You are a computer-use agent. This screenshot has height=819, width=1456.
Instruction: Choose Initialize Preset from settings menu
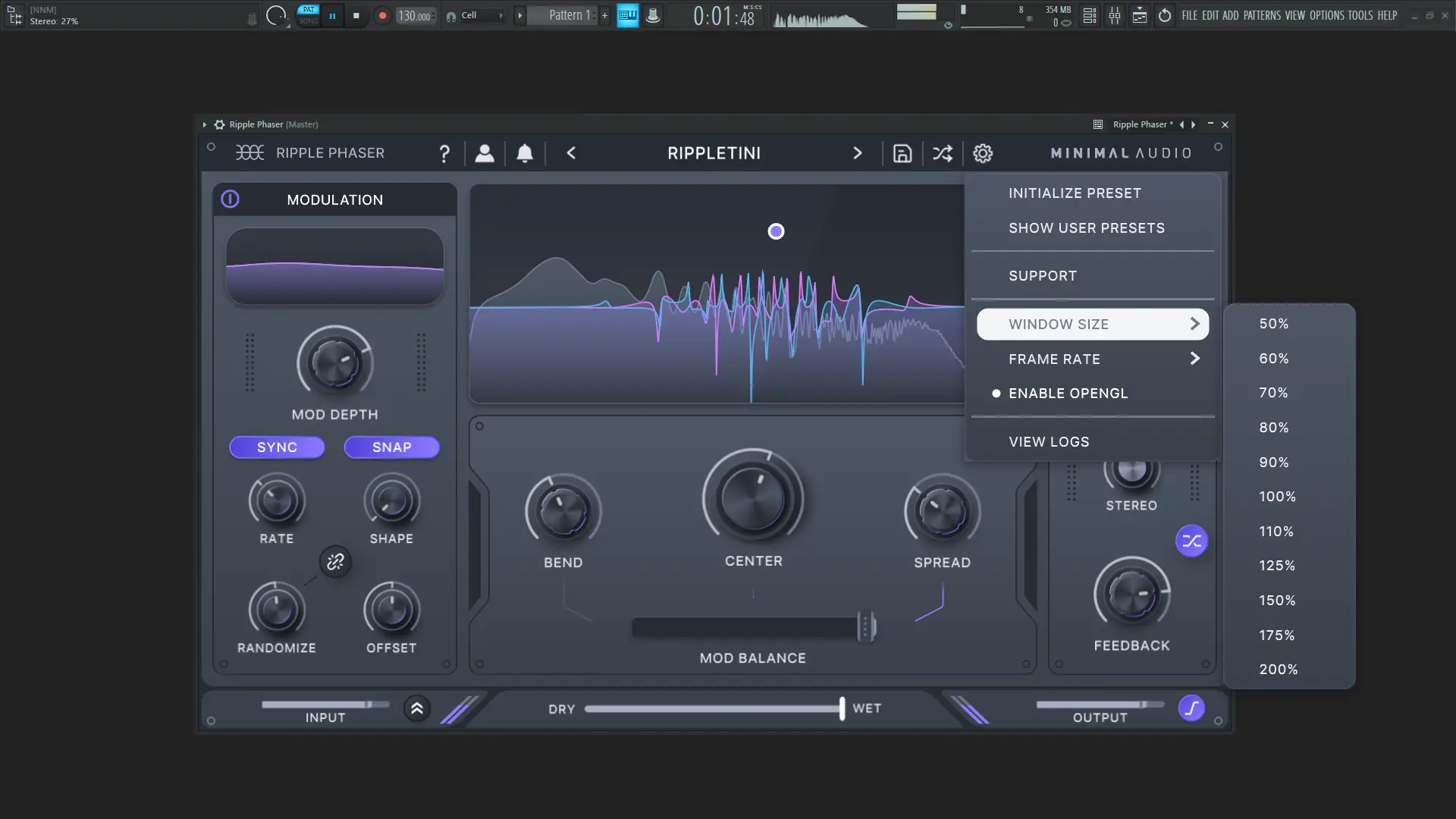point(1075,193)
